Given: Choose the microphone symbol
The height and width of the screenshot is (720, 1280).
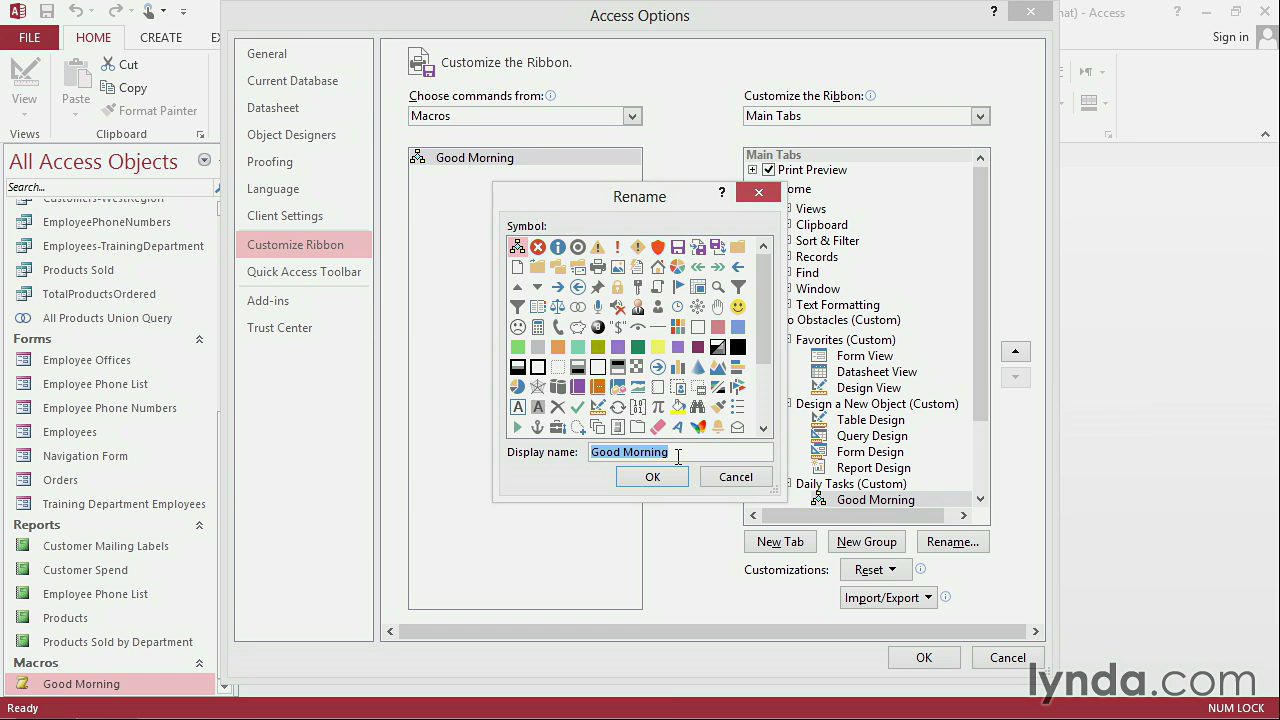Looking at the screenshot, I should click(x=598, y=307).
